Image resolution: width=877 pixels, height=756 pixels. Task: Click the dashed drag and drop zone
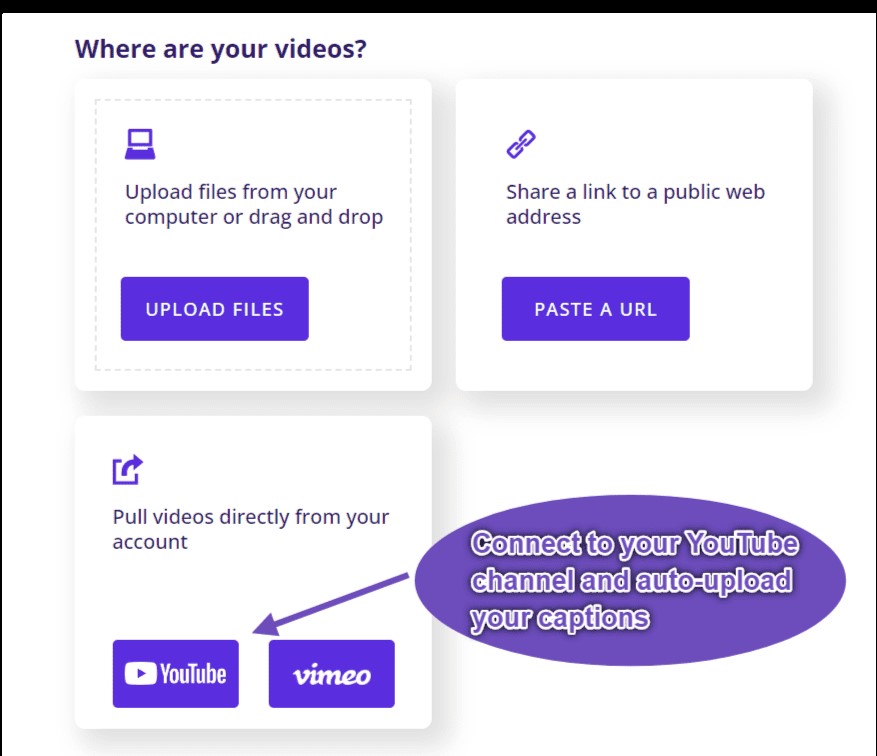(x=253, y=235)
